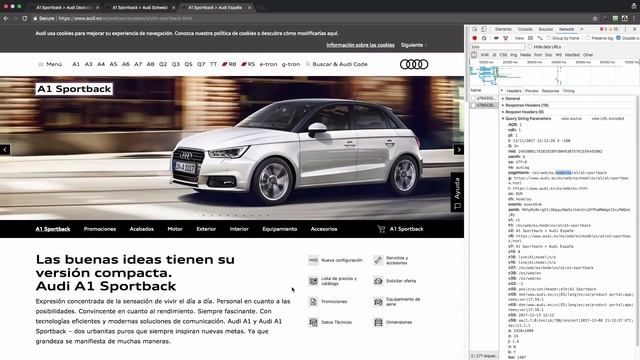Viewport: 640px width, 360px height.
Task: Open the Ayuda help side tab
Action: (x=457, y=192)
